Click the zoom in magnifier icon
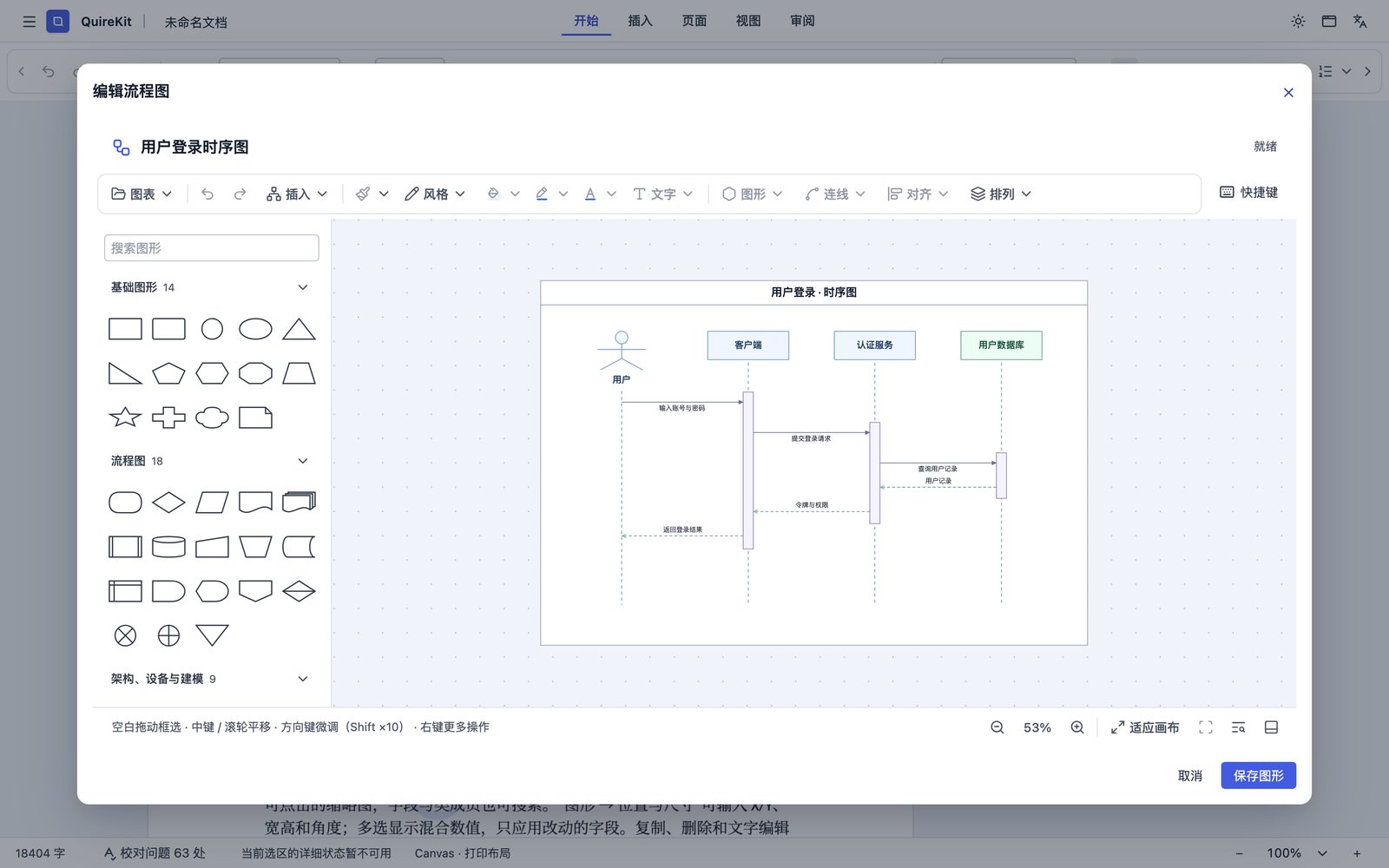The width and height of the screenshot is (1389, 868). [x=1077, y=727]
